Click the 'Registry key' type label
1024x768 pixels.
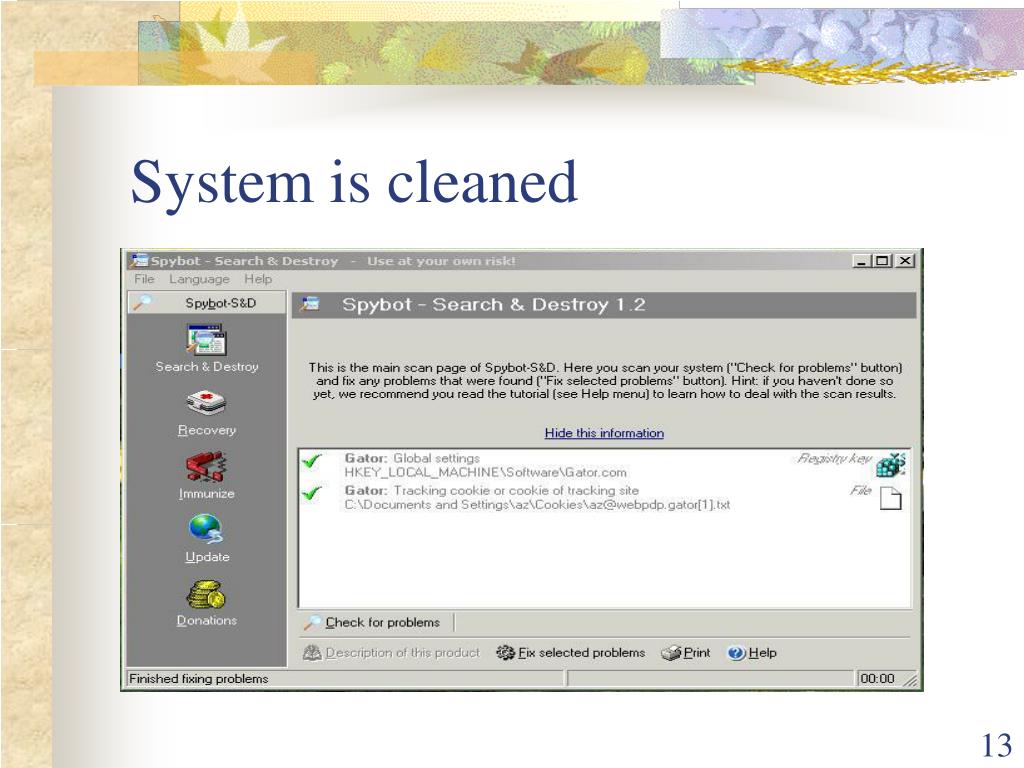834,458
